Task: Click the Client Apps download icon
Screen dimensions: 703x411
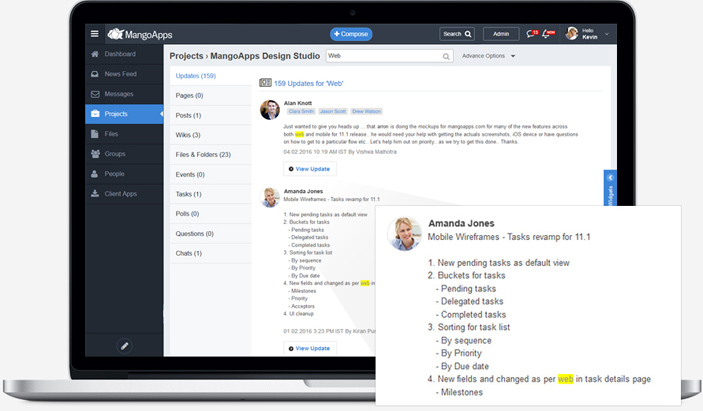Action: coord(95,193)
